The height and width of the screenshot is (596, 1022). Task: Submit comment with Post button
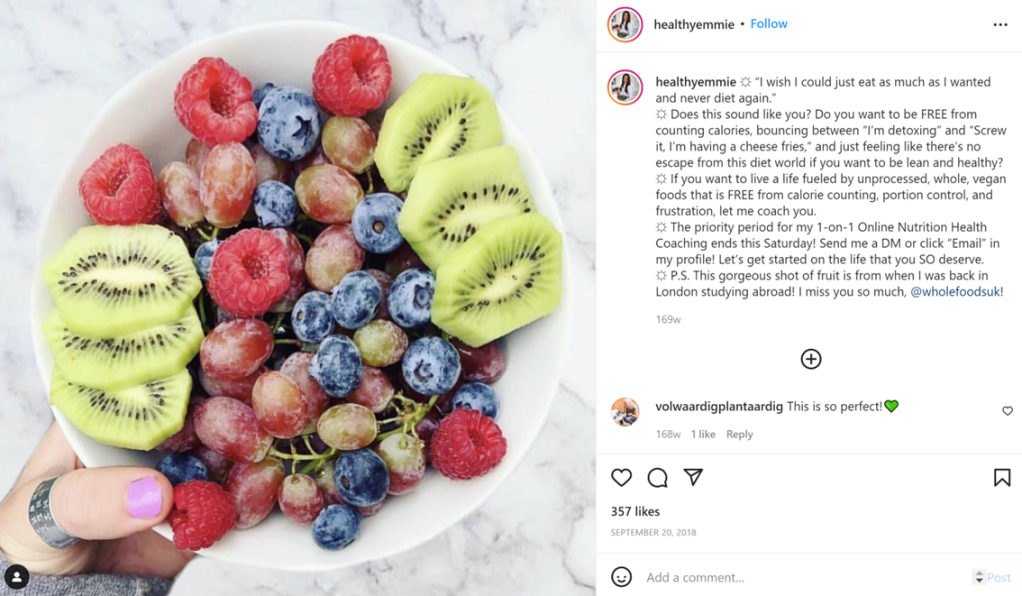coord(998,577)
